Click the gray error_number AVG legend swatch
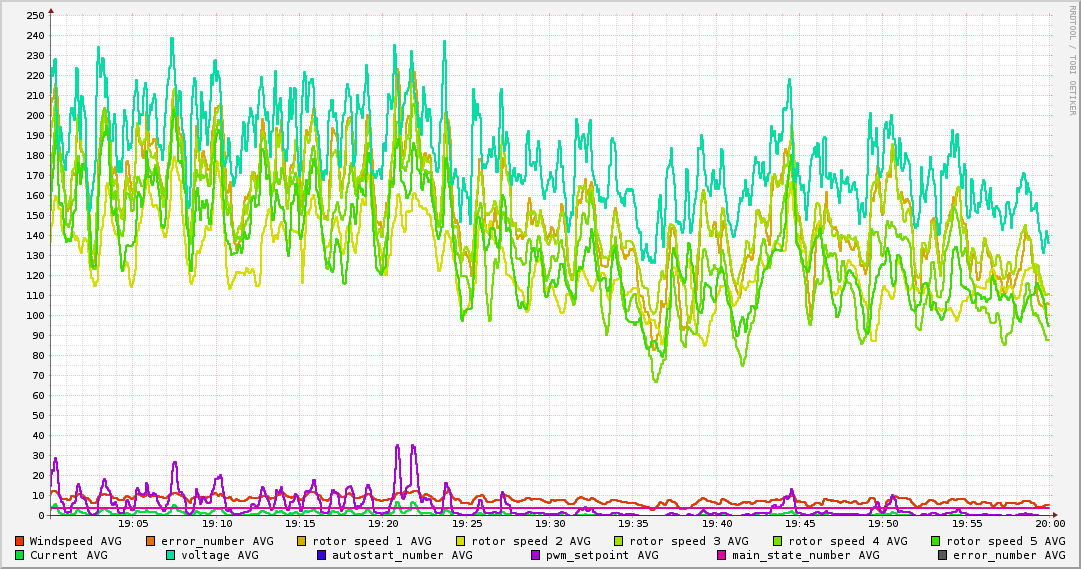The height and width of the screenshot is (569, 1081). pyautogui.click(x=942, y=555)
